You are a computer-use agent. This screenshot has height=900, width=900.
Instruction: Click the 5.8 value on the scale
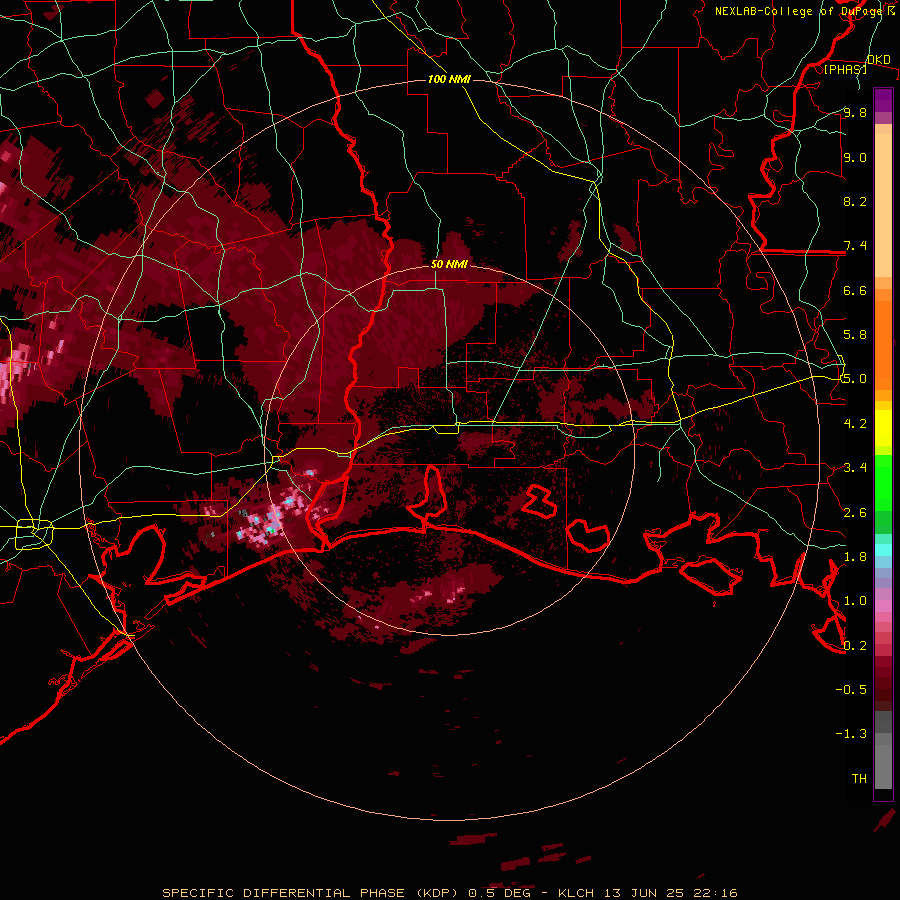point(855,335)
